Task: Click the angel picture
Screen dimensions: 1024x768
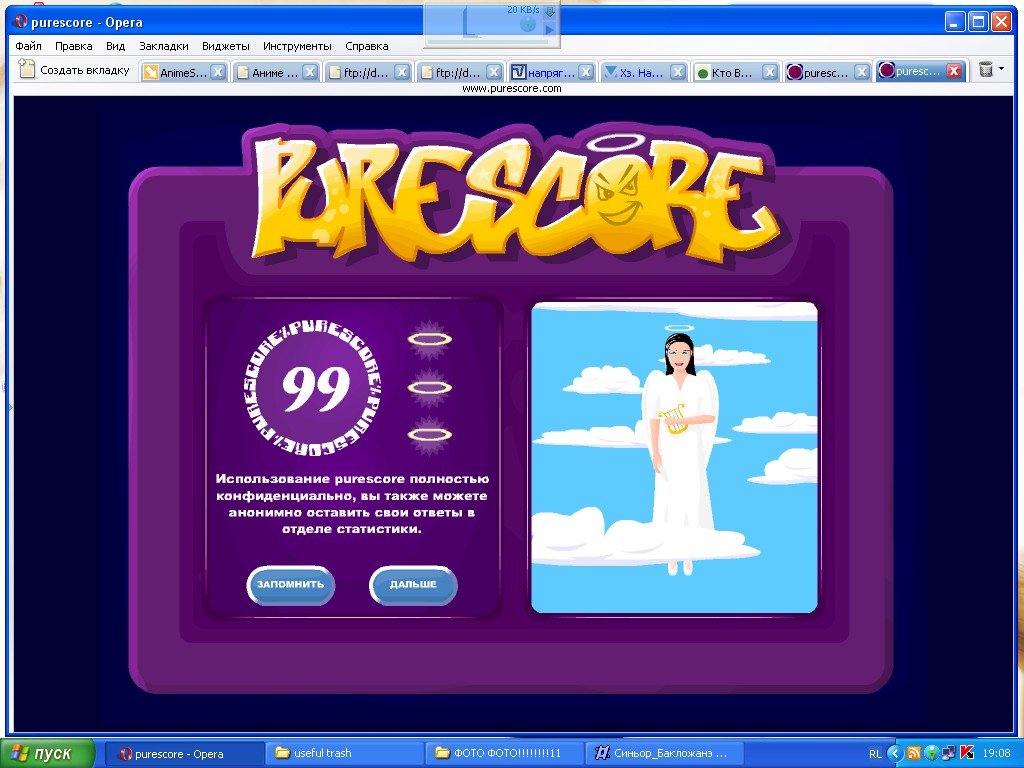Action: pyautogui.click(x=674, y=457)
